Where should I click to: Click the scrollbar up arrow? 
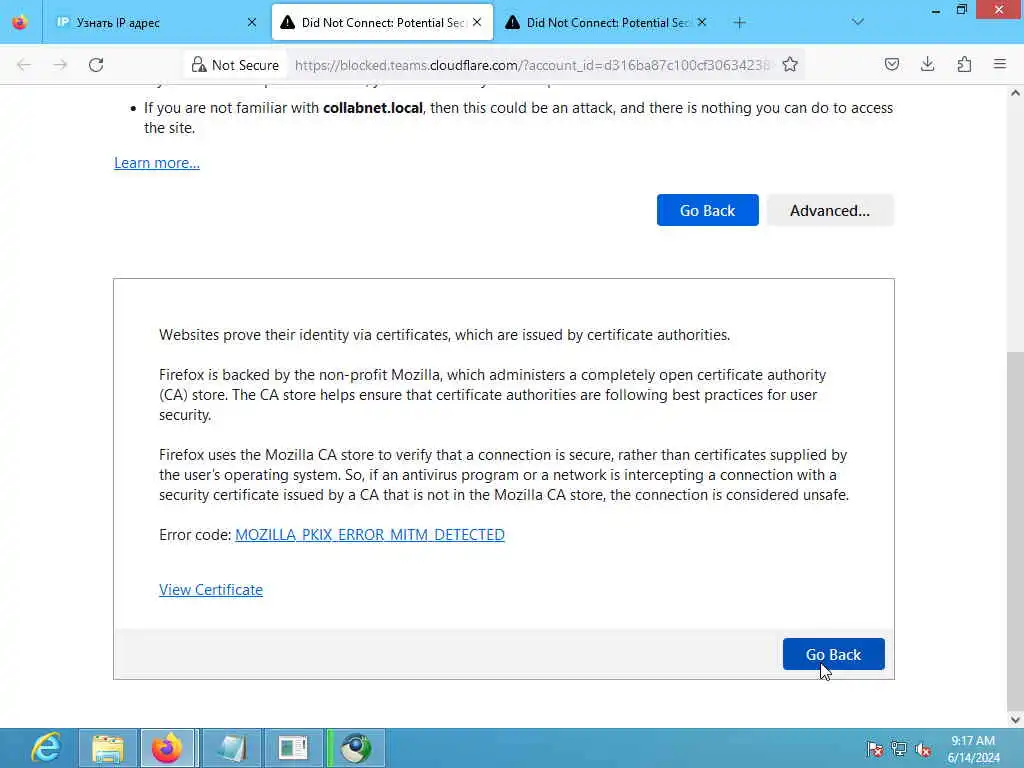[x=1015, y=93]
